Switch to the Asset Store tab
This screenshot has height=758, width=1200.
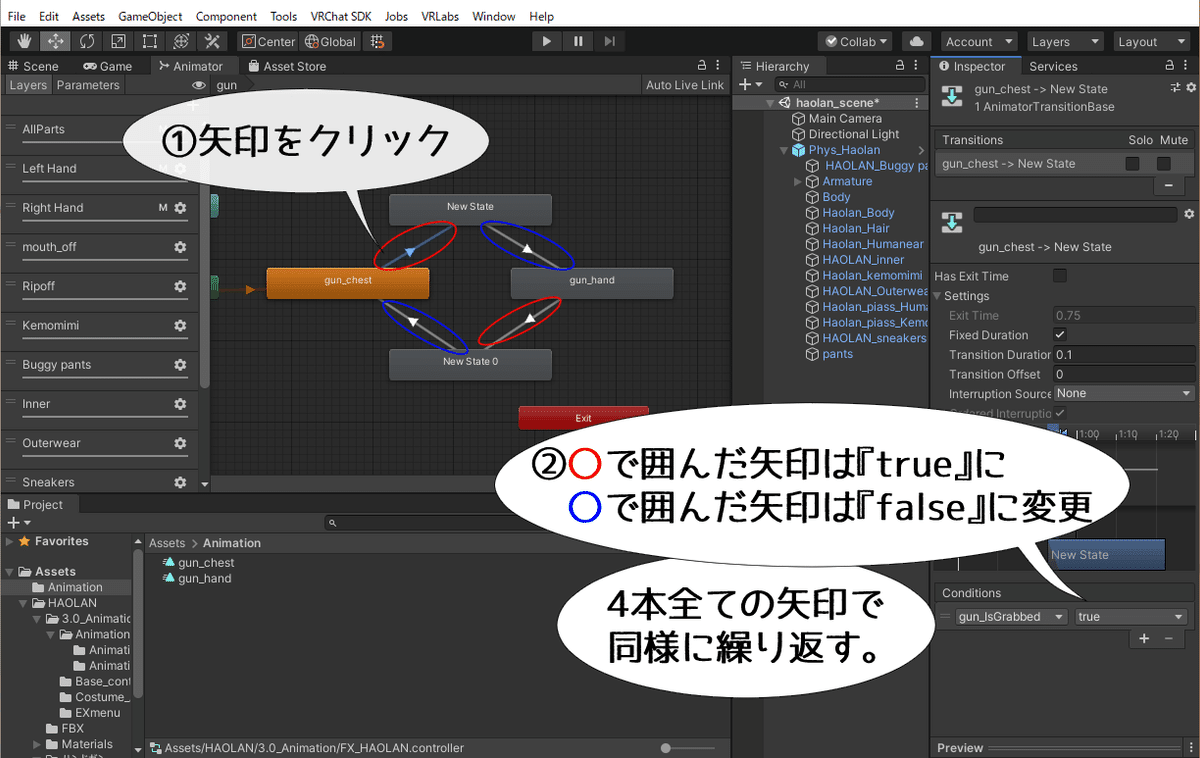(287, 66)
